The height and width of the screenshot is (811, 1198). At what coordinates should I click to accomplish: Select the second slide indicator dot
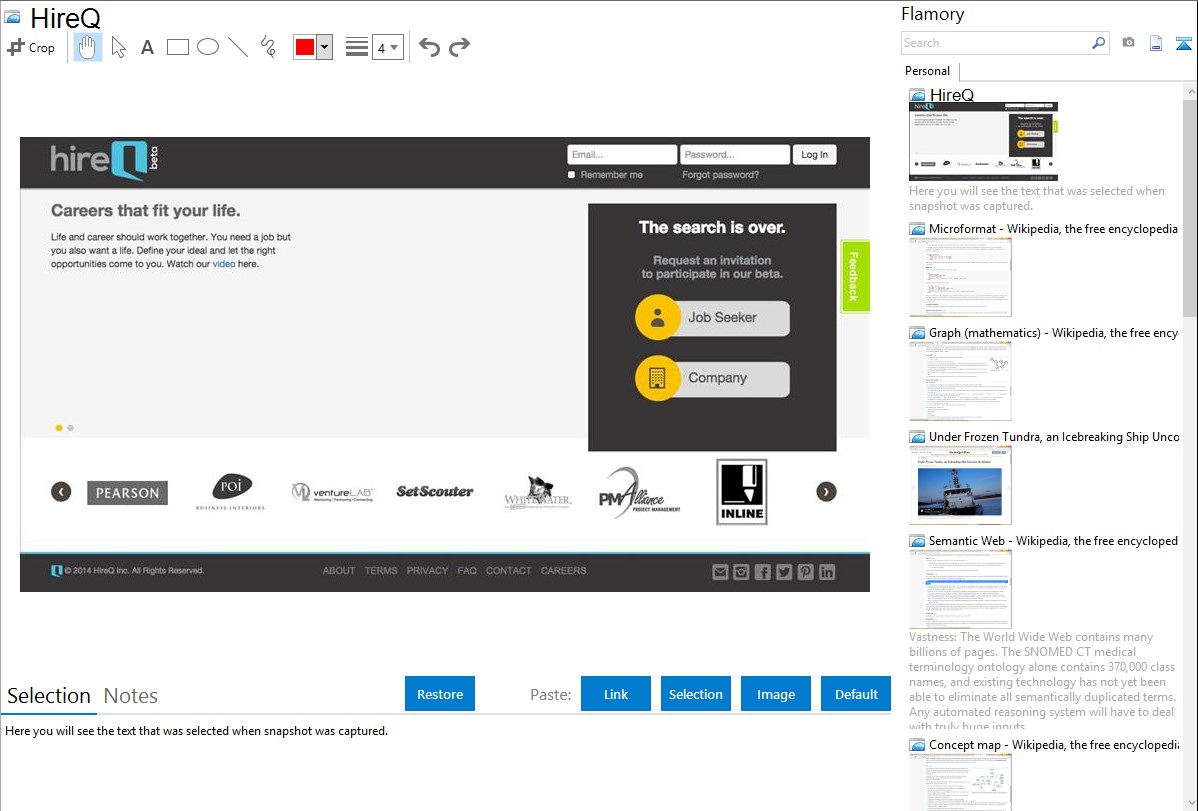[70, 428]
